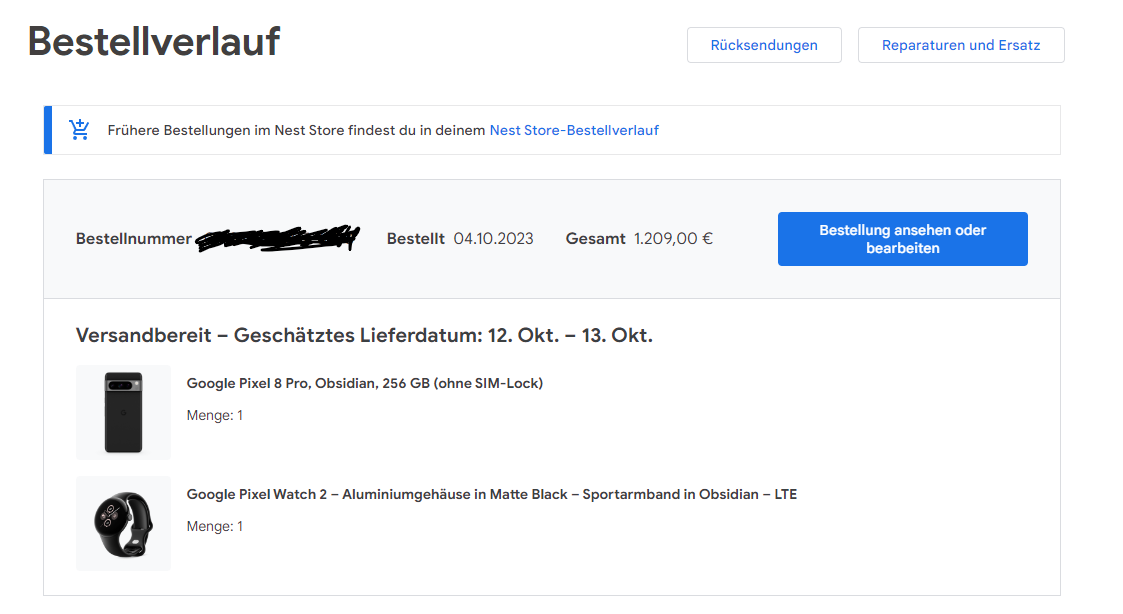The width and height of the screenshot is (1123, 614).
Task: Click the Gesamt label in order header
Action: [595, 239]
